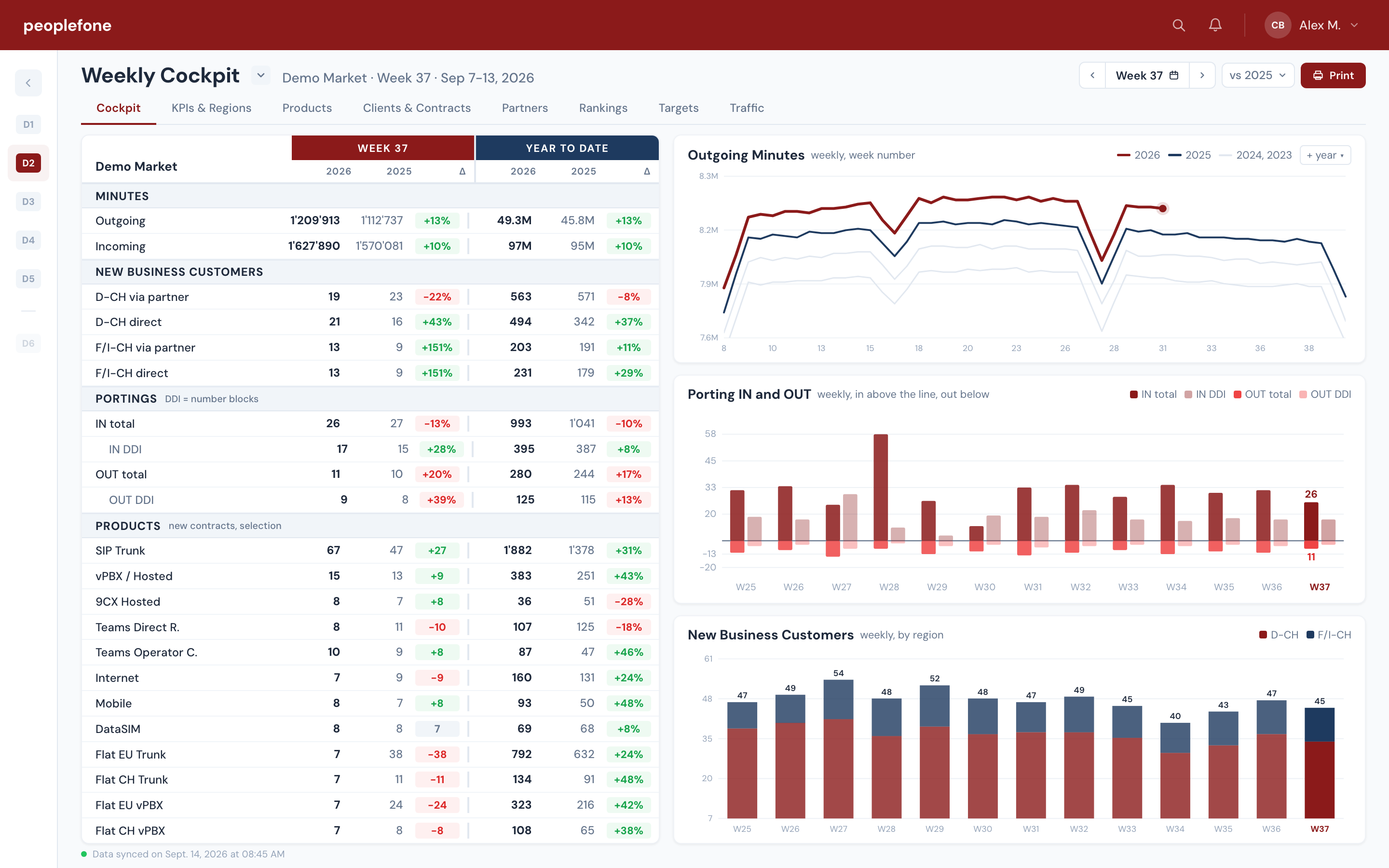Image resolution: width=1389 pixels, height=868 pixels.
Task: Toggle the 2024, 2023 line legend
Action: click(x=1255, y=155)
